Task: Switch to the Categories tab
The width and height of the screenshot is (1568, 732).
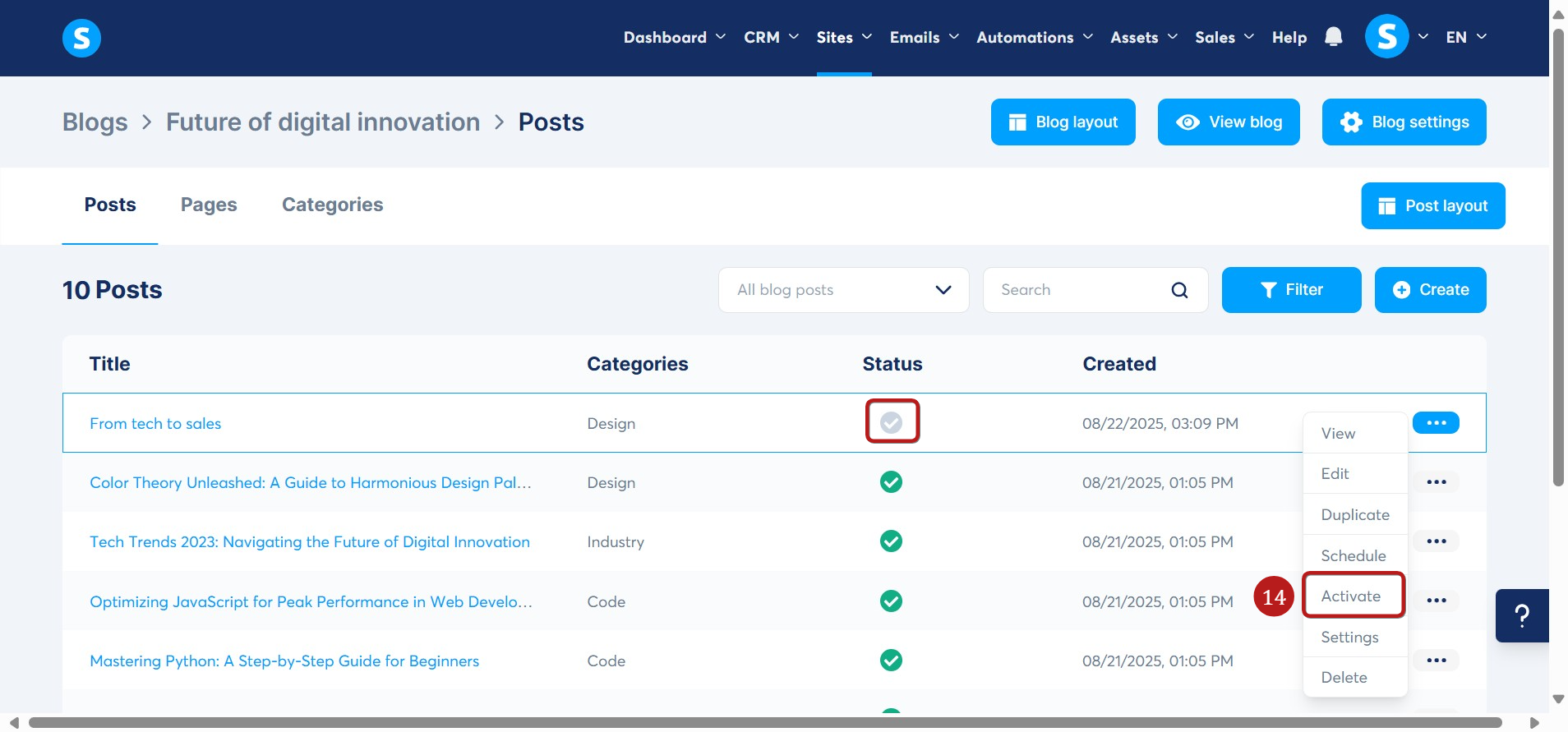Action: 333,205
